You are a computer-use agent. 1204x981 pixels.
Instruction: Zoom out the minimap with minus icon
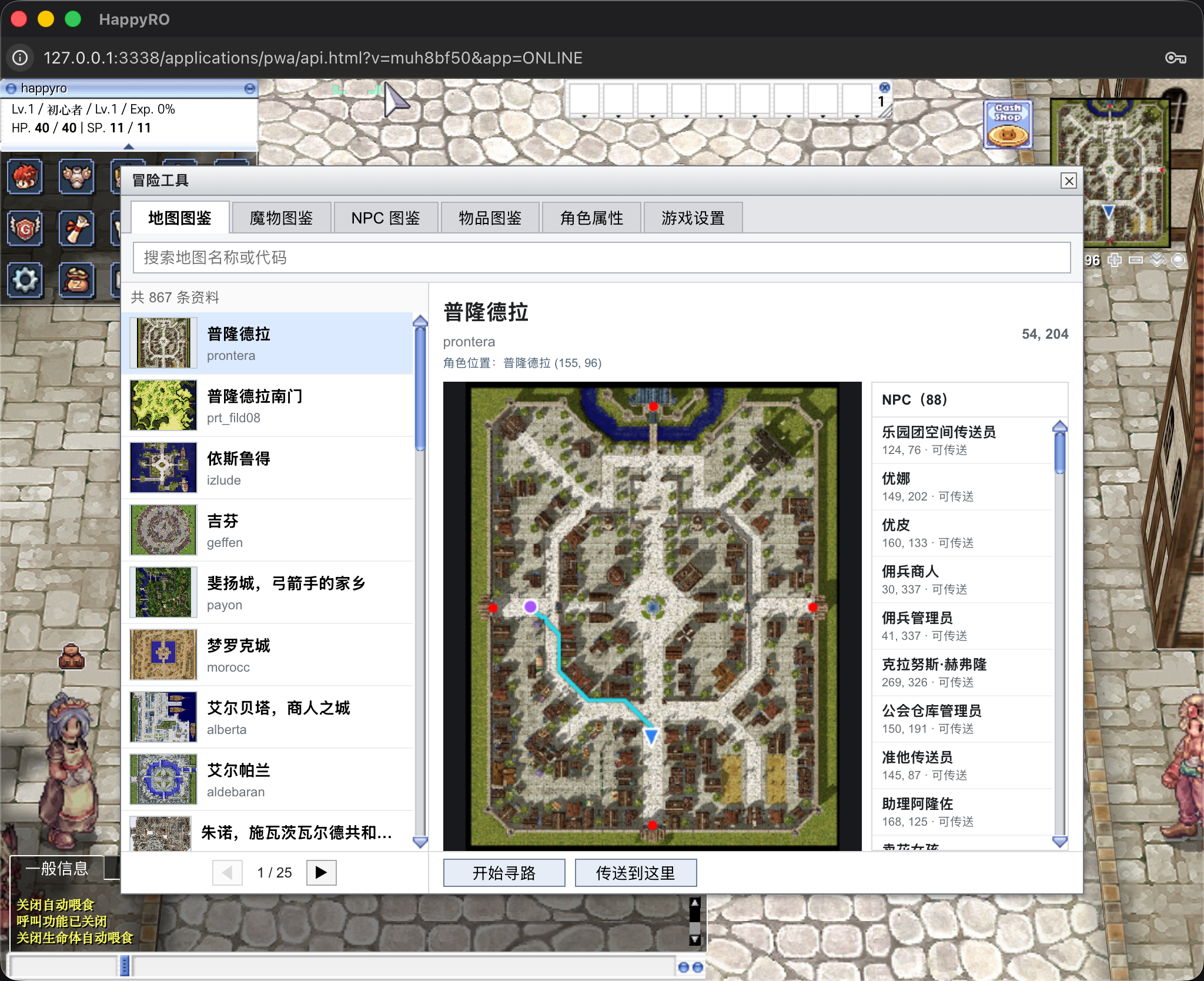click(x=1136, y=260)
